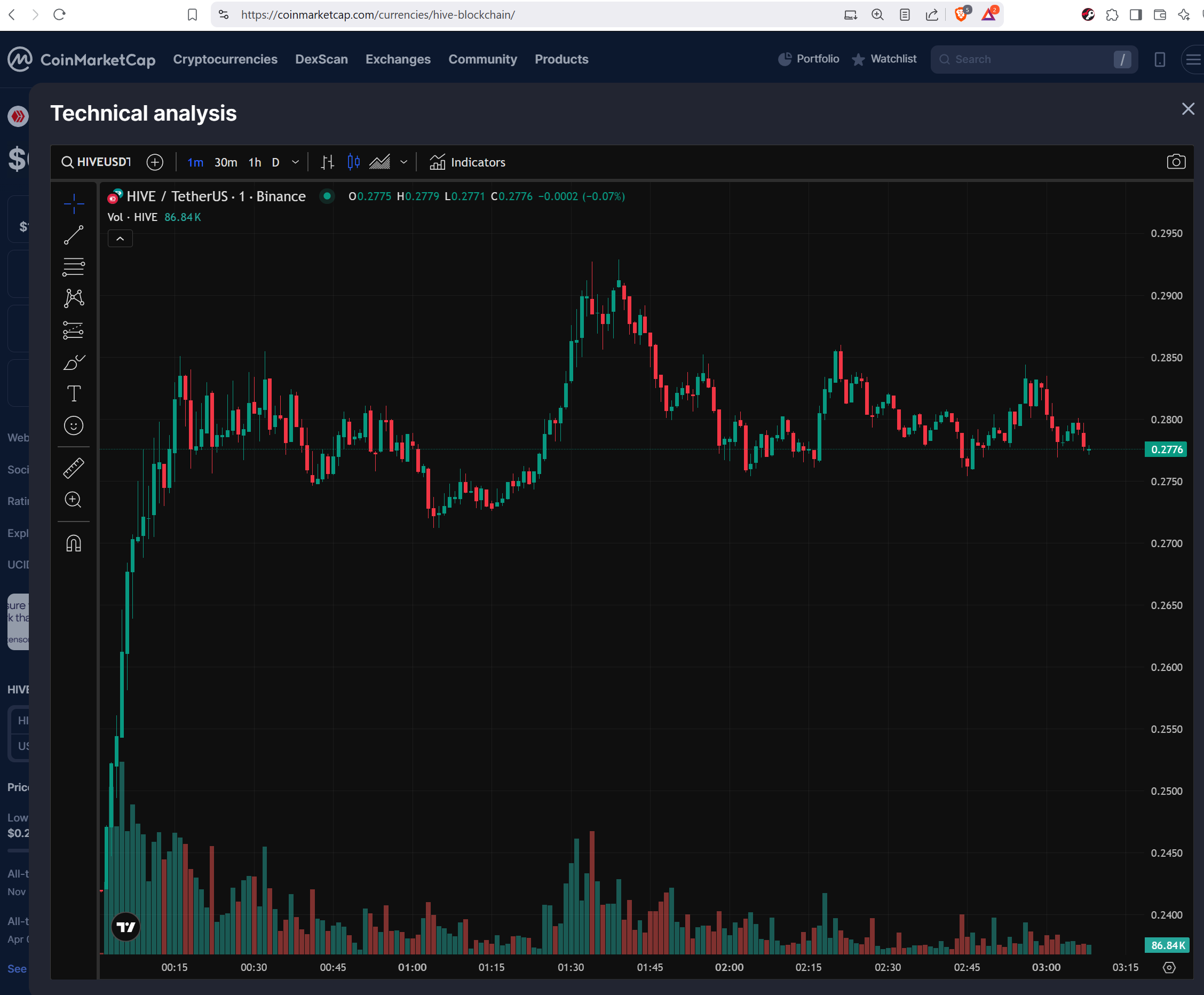
Task: Open reader mode icon in address bar
Action: click(x=905, y=15)
